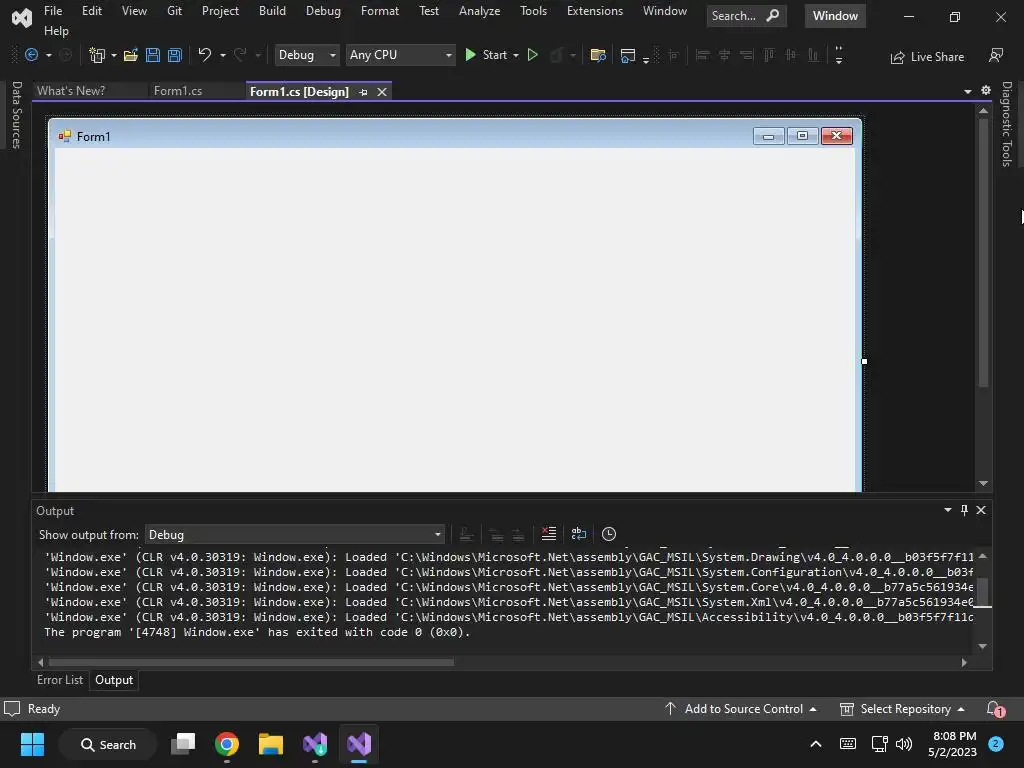Open the document tabs overflow dropdown
This screenshot has height=768, width=1024.
(968, 91)
